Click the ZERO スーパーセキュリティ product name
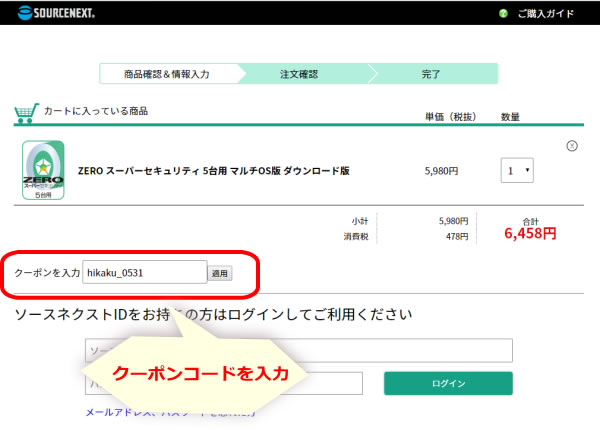The width and height of the screenshot is (600, 430). [x=214, y=171]
